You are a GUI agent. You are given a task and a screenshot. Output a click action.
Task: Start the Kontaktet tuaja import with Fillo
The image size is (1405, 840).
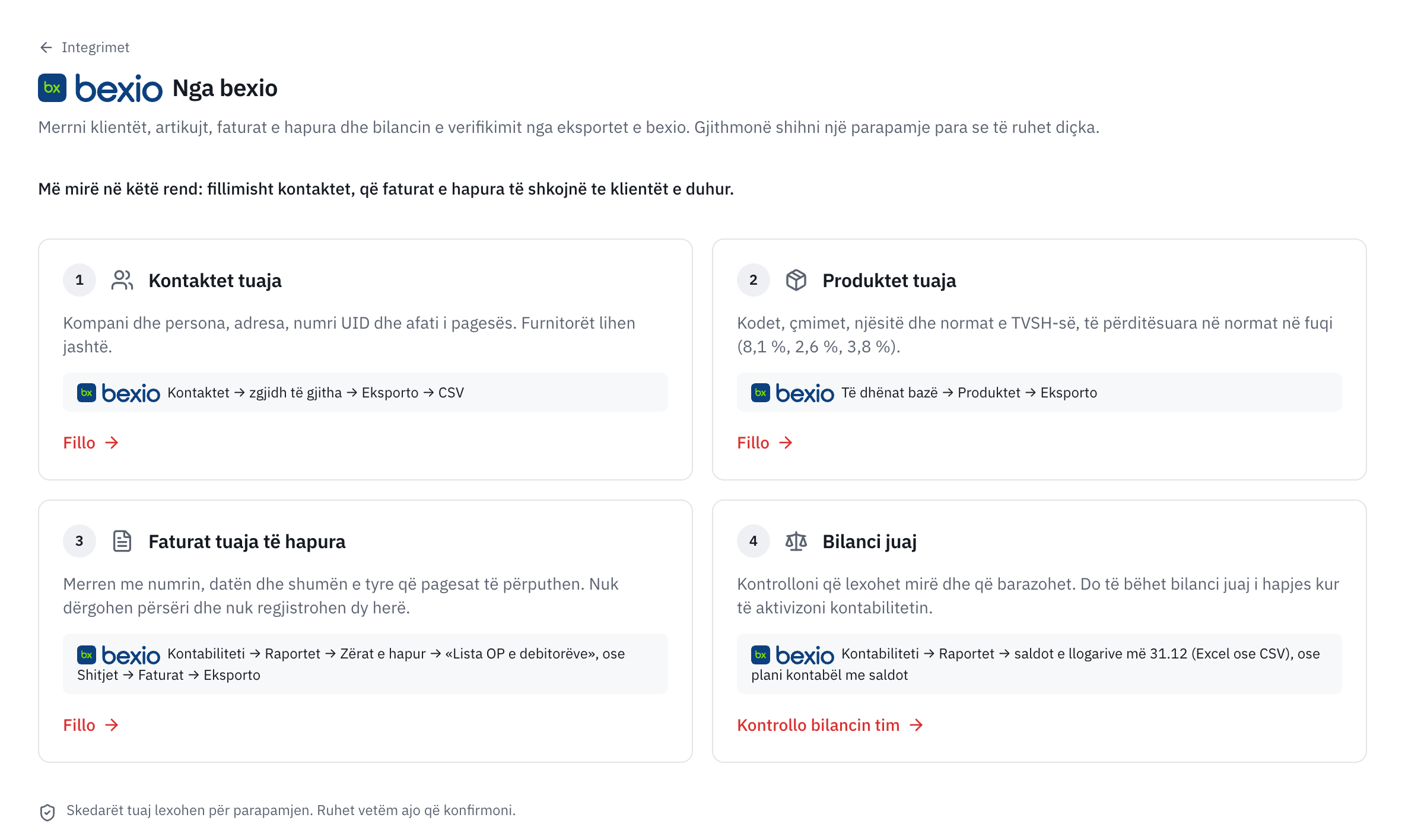pos(91,443)
